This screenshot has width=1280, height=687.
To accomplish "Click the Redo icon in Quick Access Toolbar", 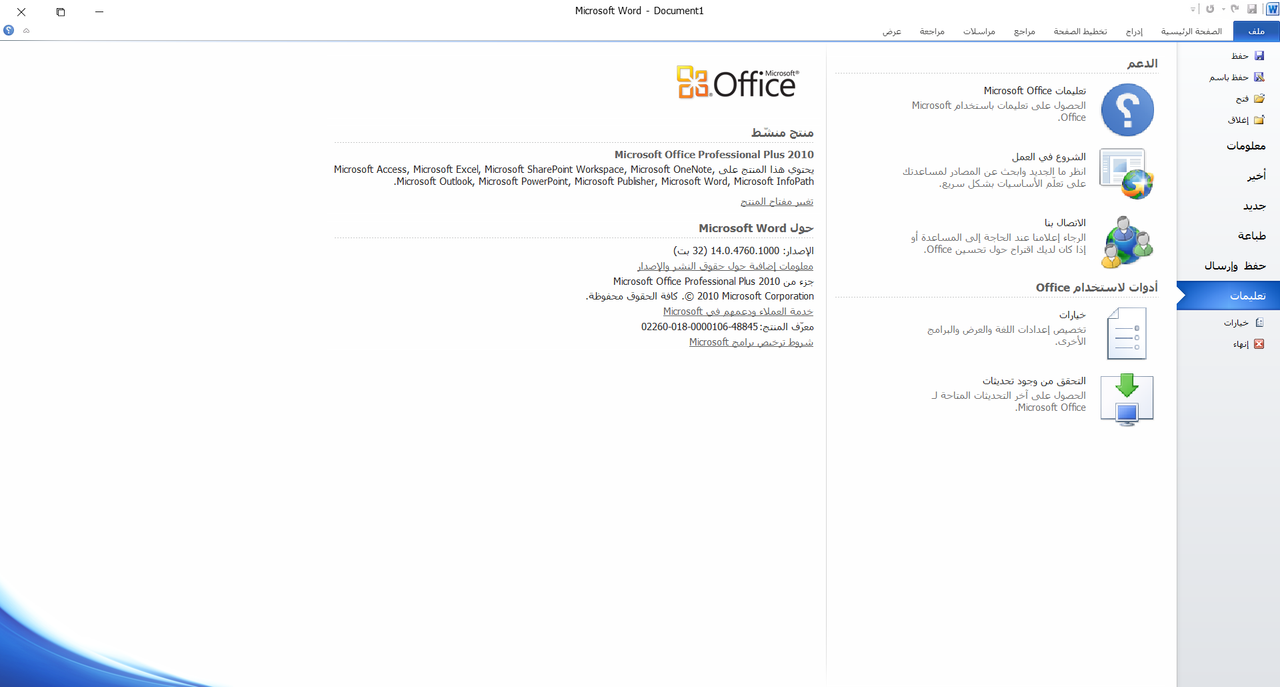I will [x=1210, y=9].
